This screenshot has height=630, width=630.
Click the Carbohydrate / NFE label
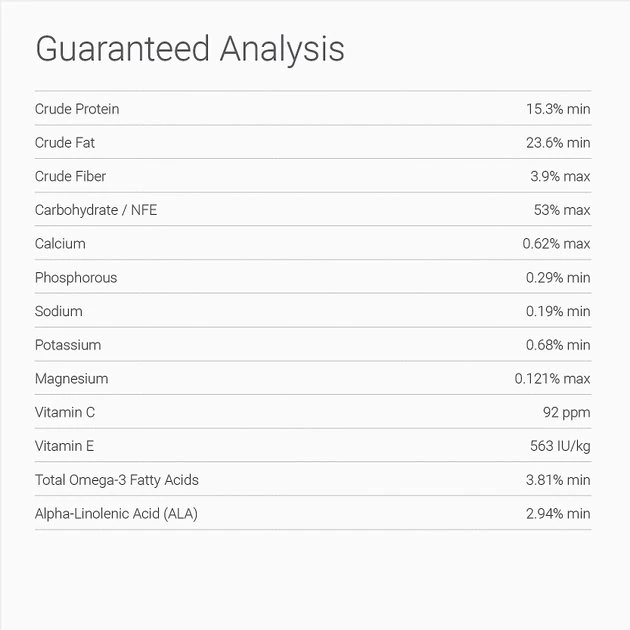[x=96, y=210]
